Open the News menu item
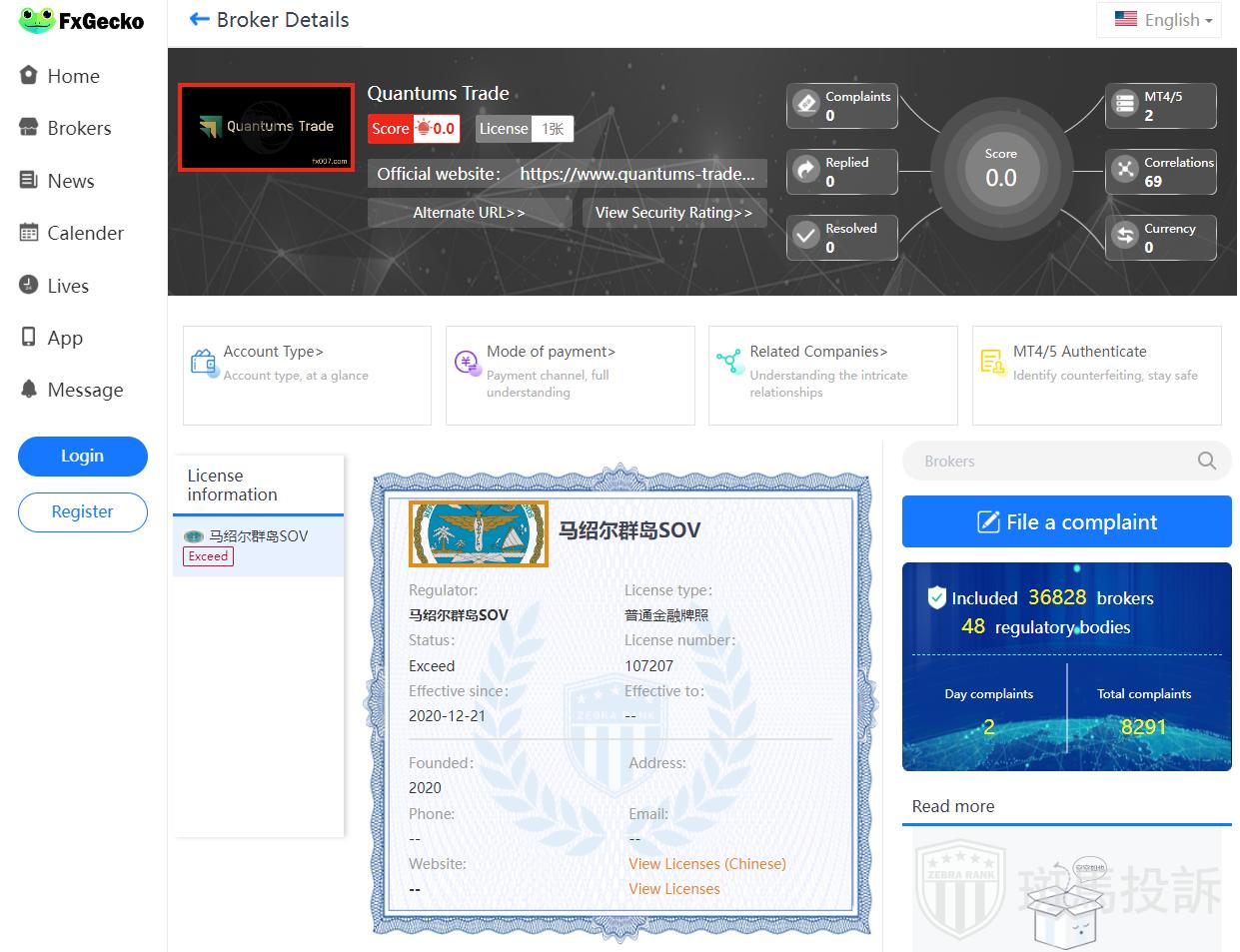Image resolution: width=1240 pixels, height=952 pixels. (70, 181)
